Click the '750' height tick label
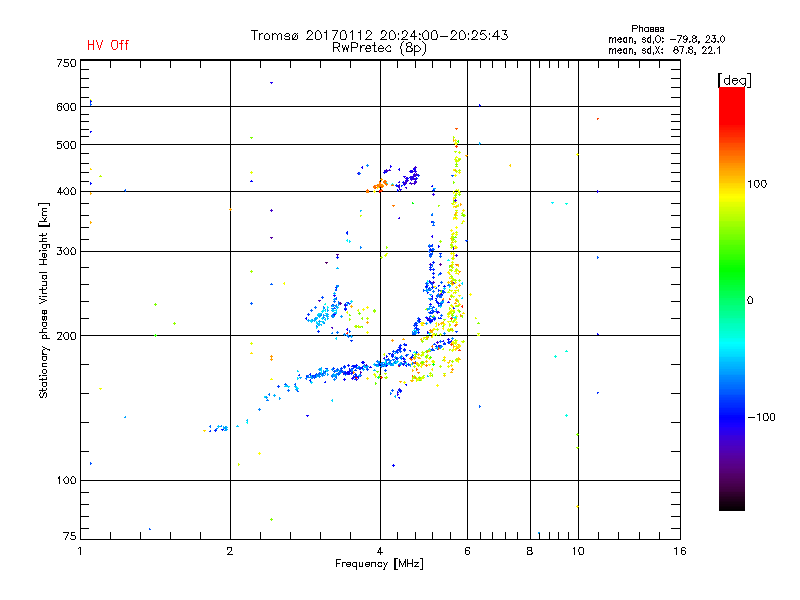 click(x=66, y=63)
